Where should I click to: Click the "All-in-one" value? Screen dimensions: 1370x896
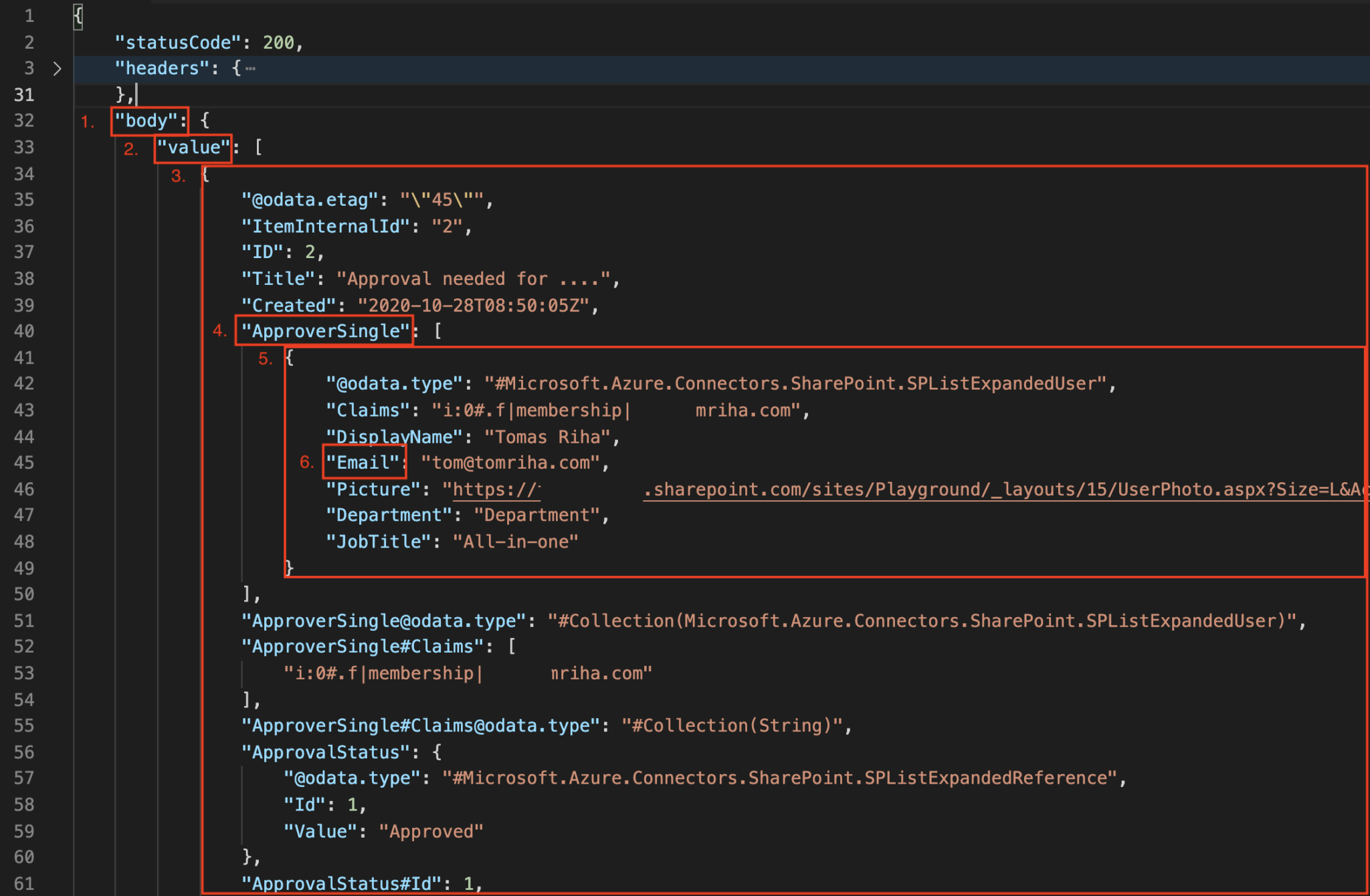516,542
